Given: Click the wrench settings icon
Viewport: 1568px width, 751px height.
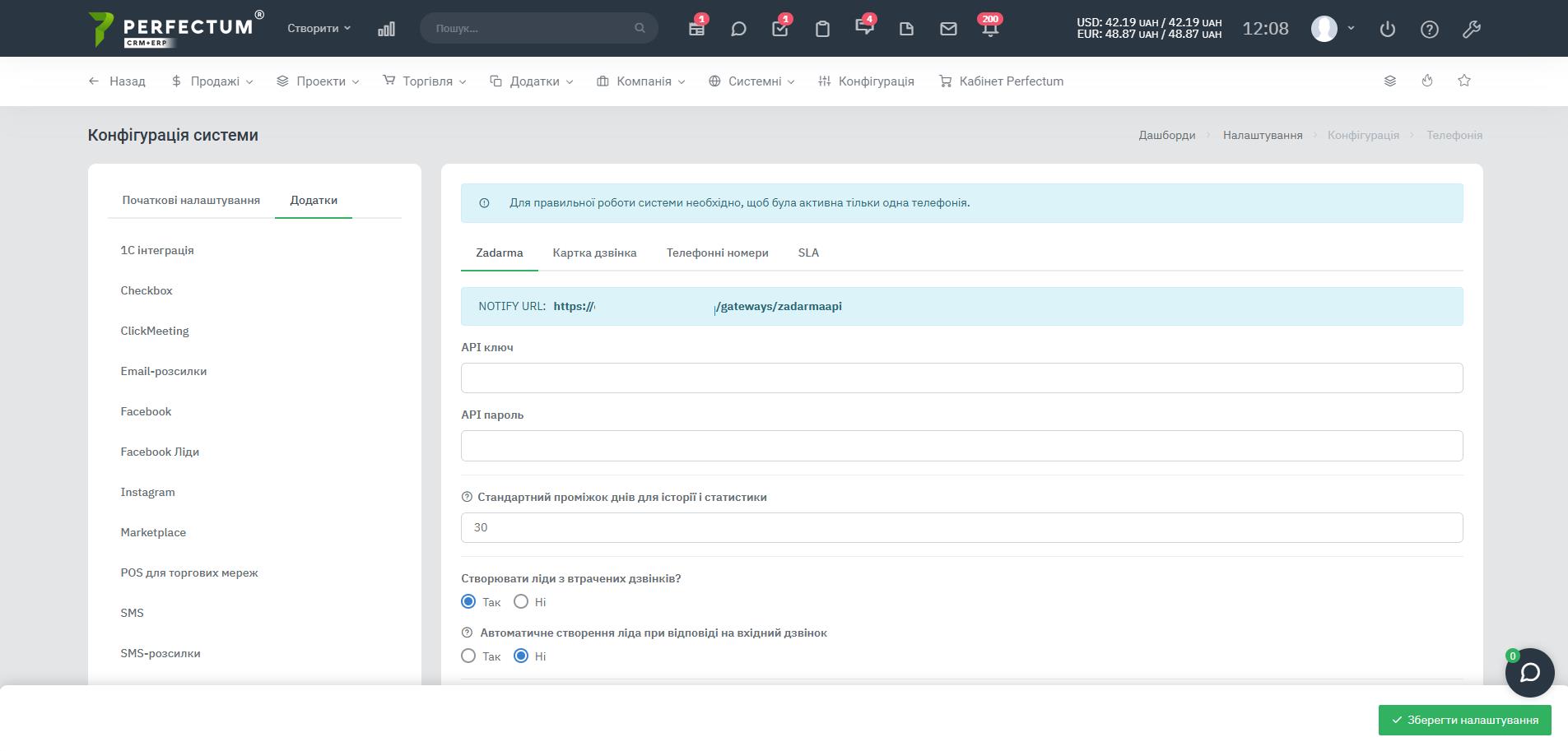Looking at the screenshot, I should (1472, 29).
